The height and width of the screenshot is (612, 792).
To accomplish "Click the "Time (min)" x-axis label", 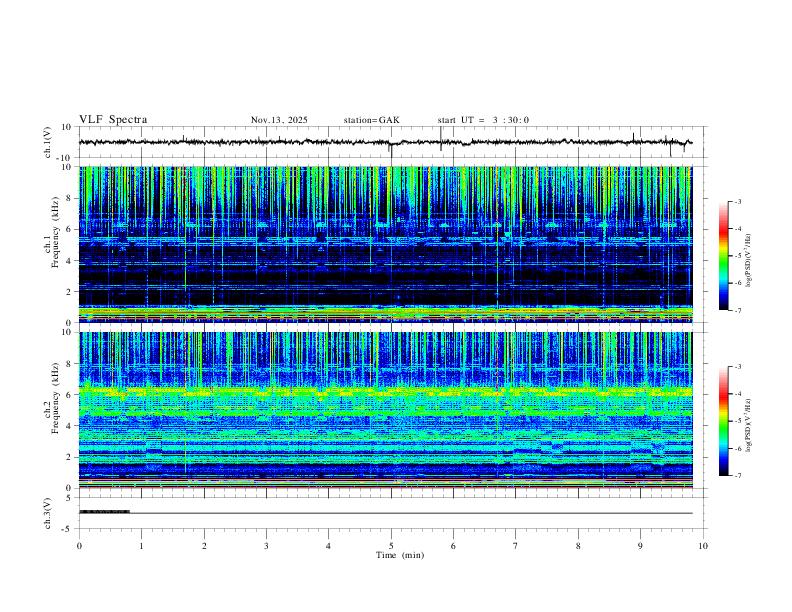I will pyautogui.click(x=400, y=555).
